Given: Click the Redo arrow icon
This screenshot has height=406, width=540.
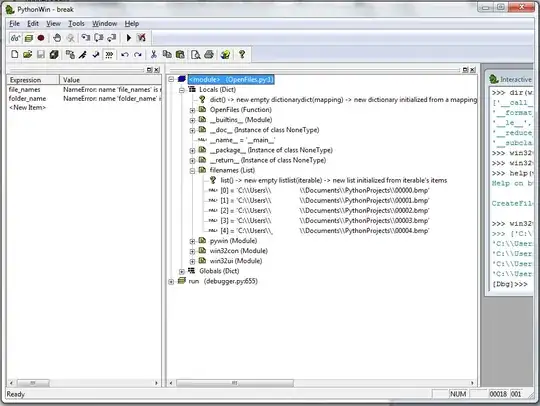Looking at the screenshot, I should (138, 54).
